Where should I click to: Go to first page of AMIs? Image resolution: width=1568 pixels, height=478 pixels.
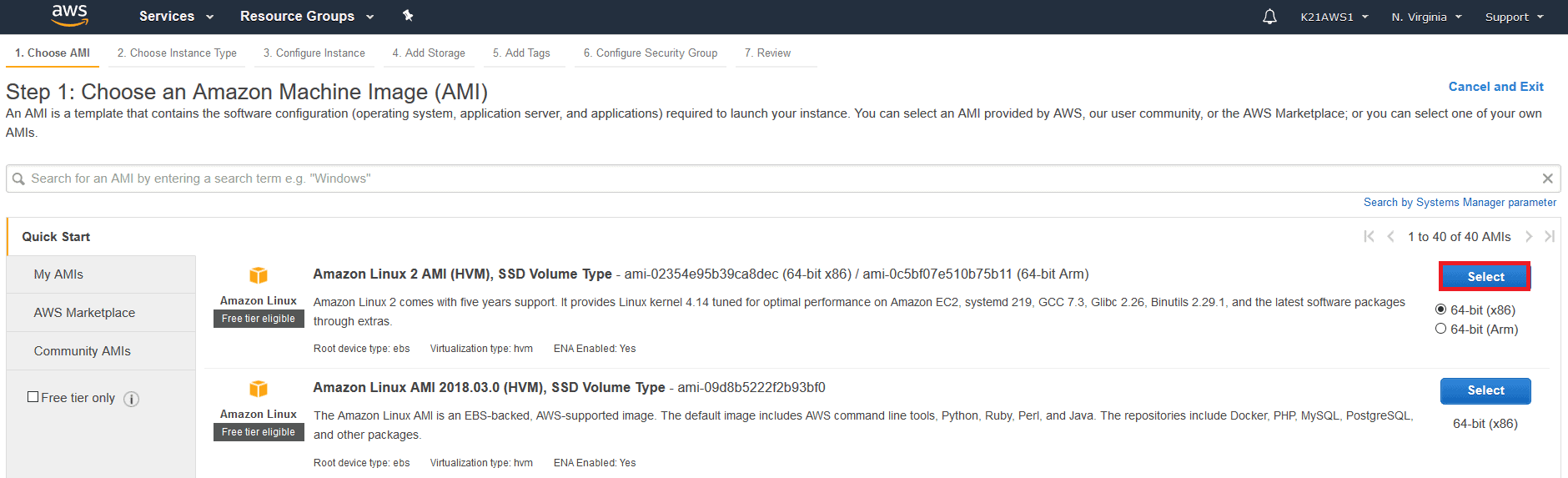1369,237
